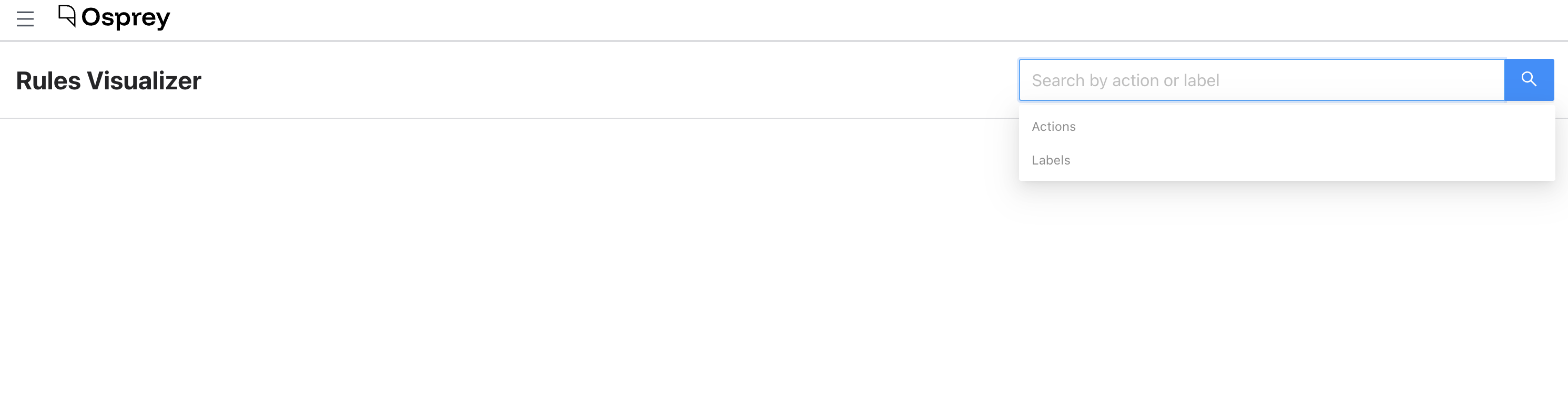Click the Osprey bird logo icon
The width and height of the screenshot is (1568, 411).
[66, 16]
